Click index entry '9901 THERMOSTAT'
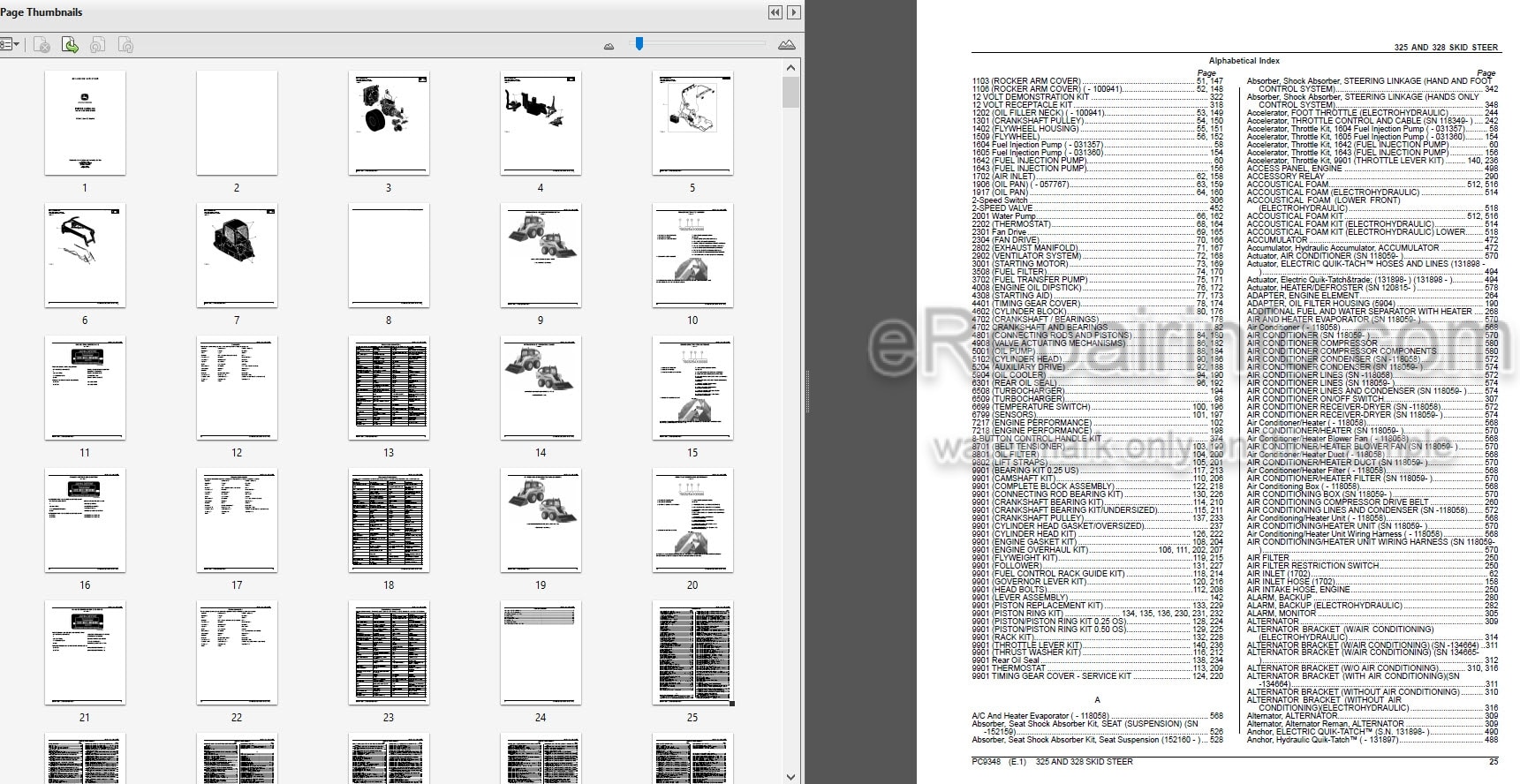1520x784 pixels. click(1009, 668)
